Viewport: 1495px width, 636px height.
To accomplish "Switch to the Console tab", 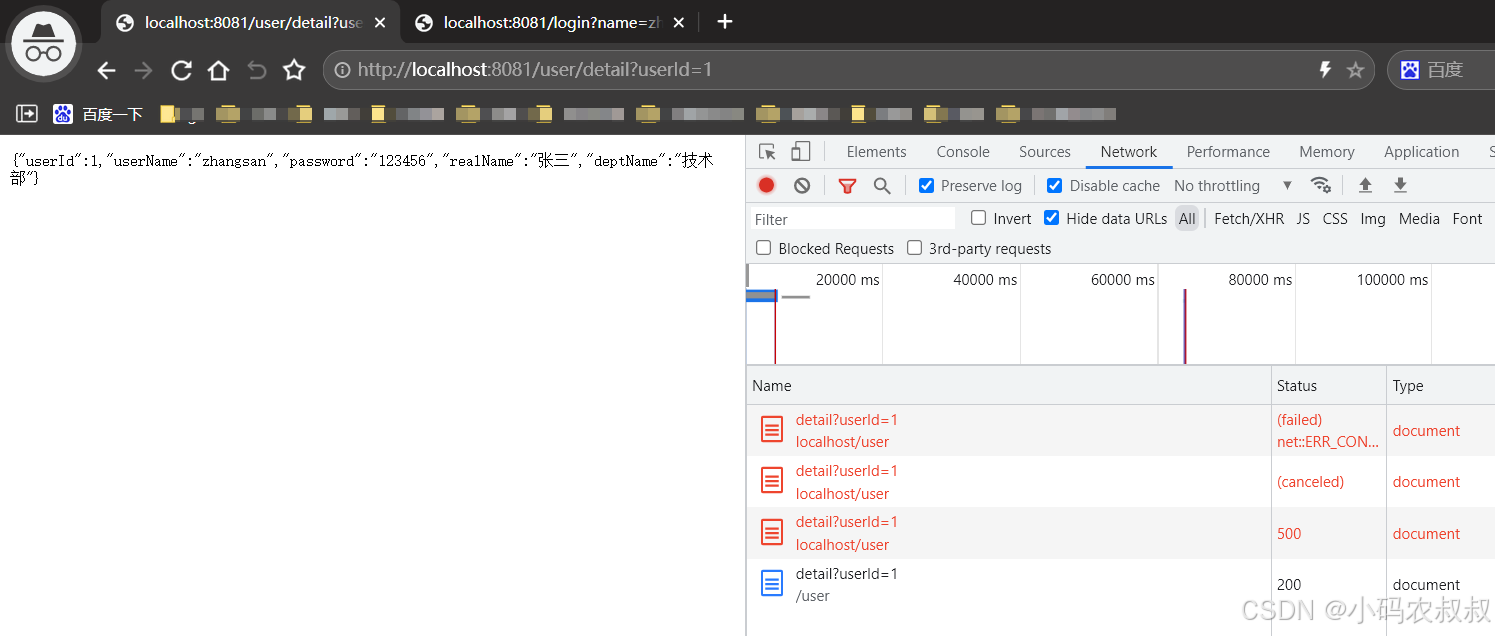I will click(x=962, y=152).
